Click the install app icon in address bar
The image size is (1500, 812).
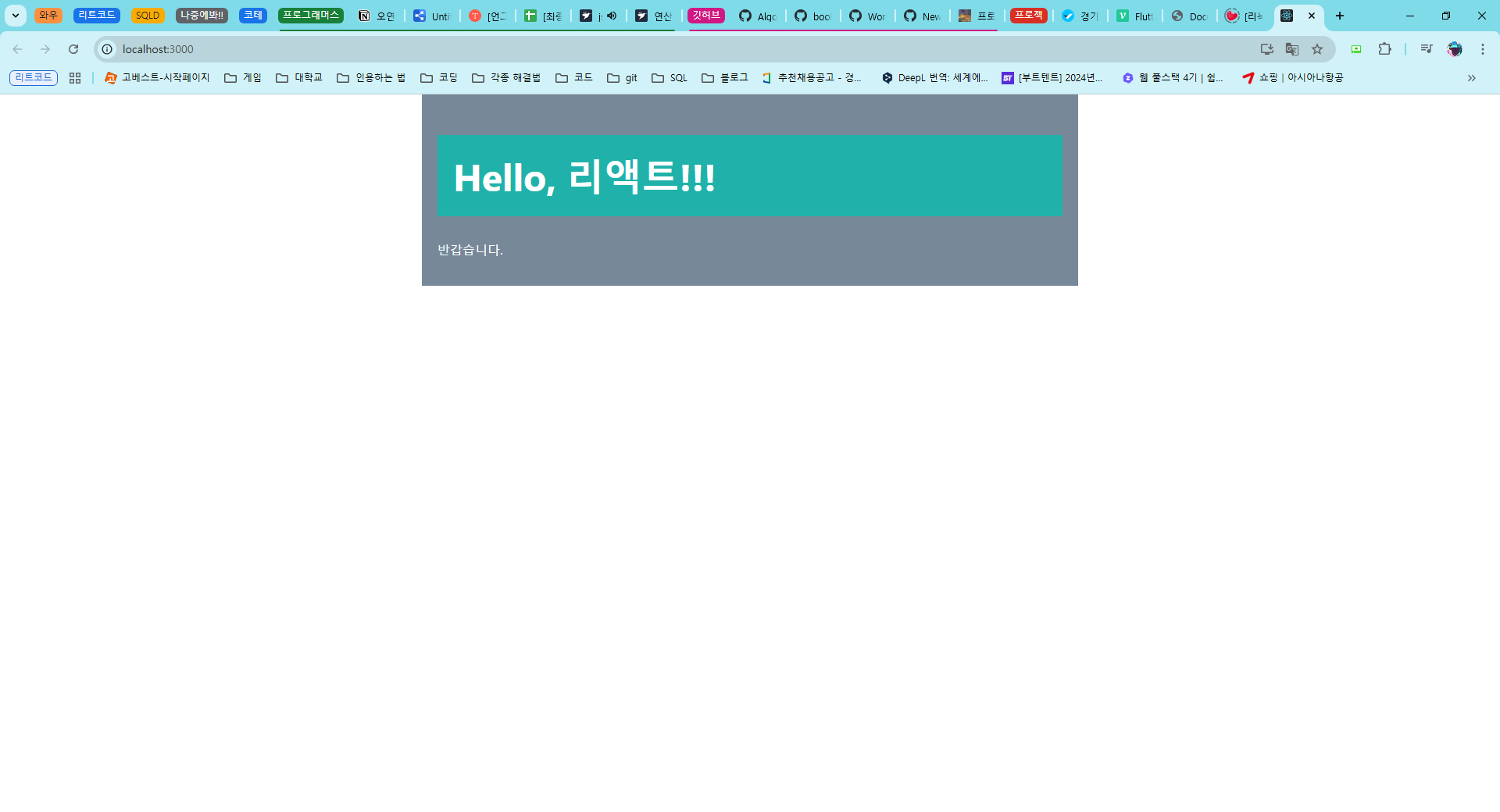(1267, 49)
